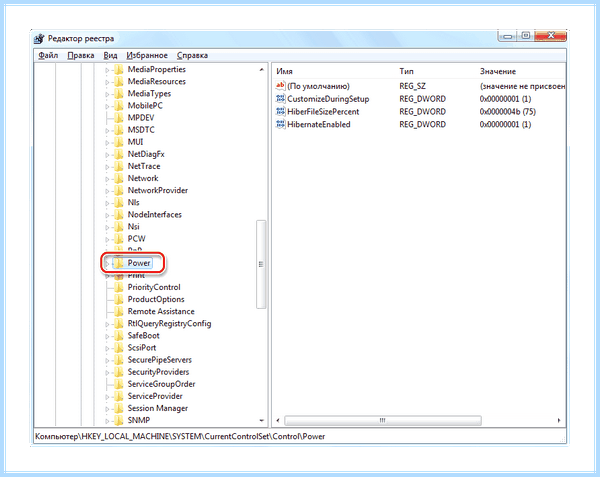Expand the ServiceProvider key

pyautogui.click(x=107, y=397)
